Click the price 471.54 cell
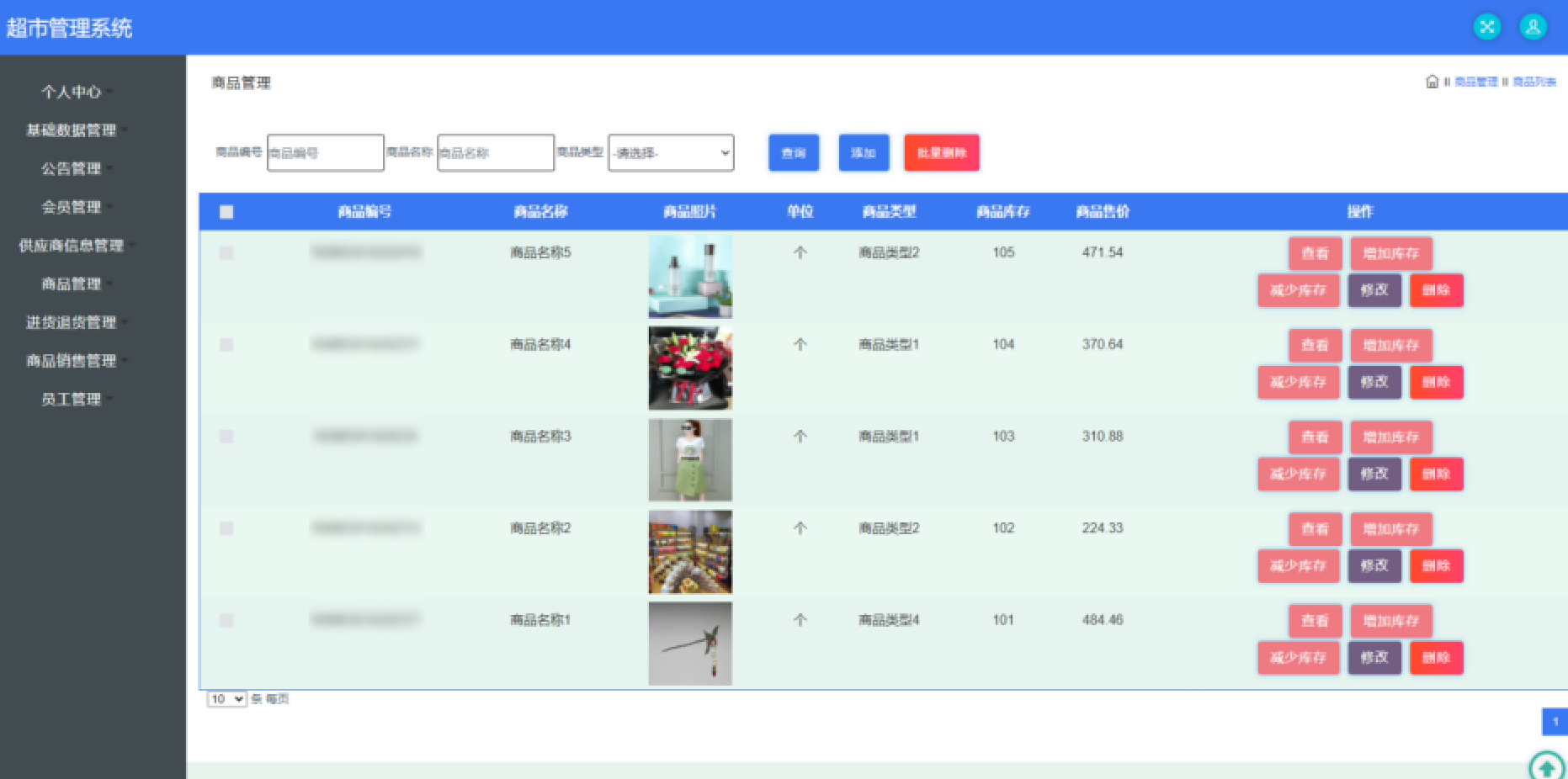This screenshot has width=1568, height=779. [x=1103, y=252]
